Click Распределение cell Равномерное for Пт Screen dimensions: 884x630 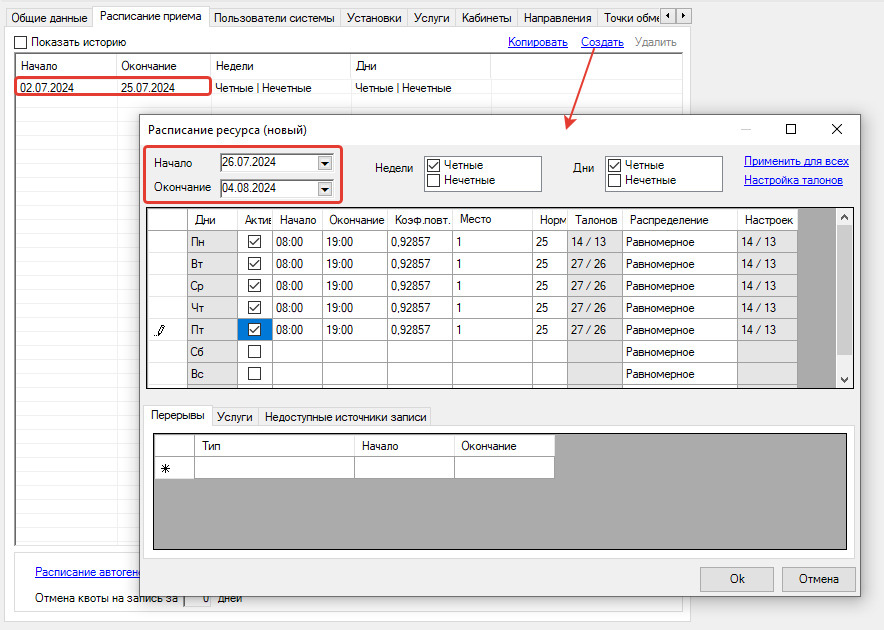pos(679,330)
